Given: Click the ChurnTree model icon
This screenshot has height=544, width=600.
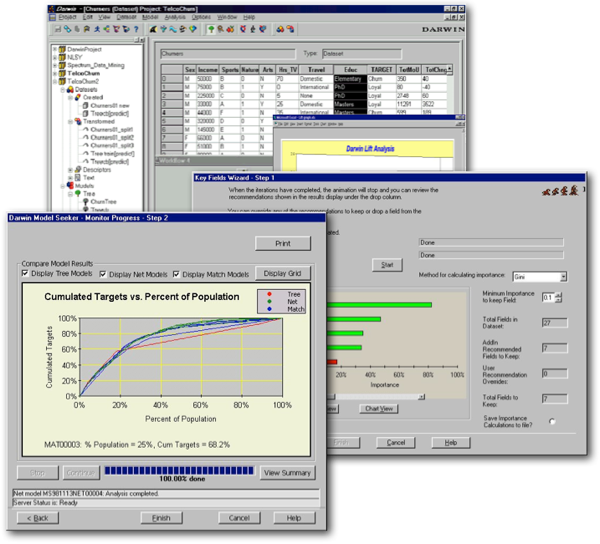Looking at the screenshot, I should click(x=86, y=202).
